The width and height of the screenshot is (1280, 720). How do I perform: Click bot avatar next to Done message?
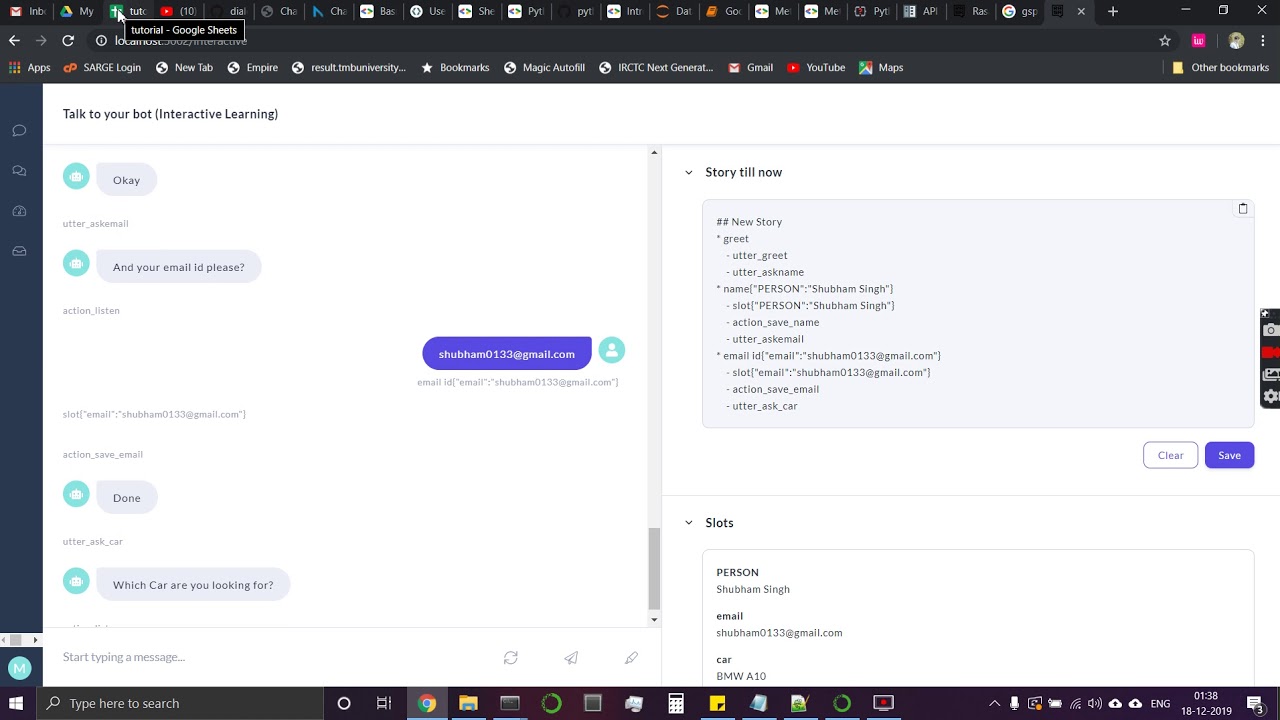pyautogui.click(x=76, y=494)
